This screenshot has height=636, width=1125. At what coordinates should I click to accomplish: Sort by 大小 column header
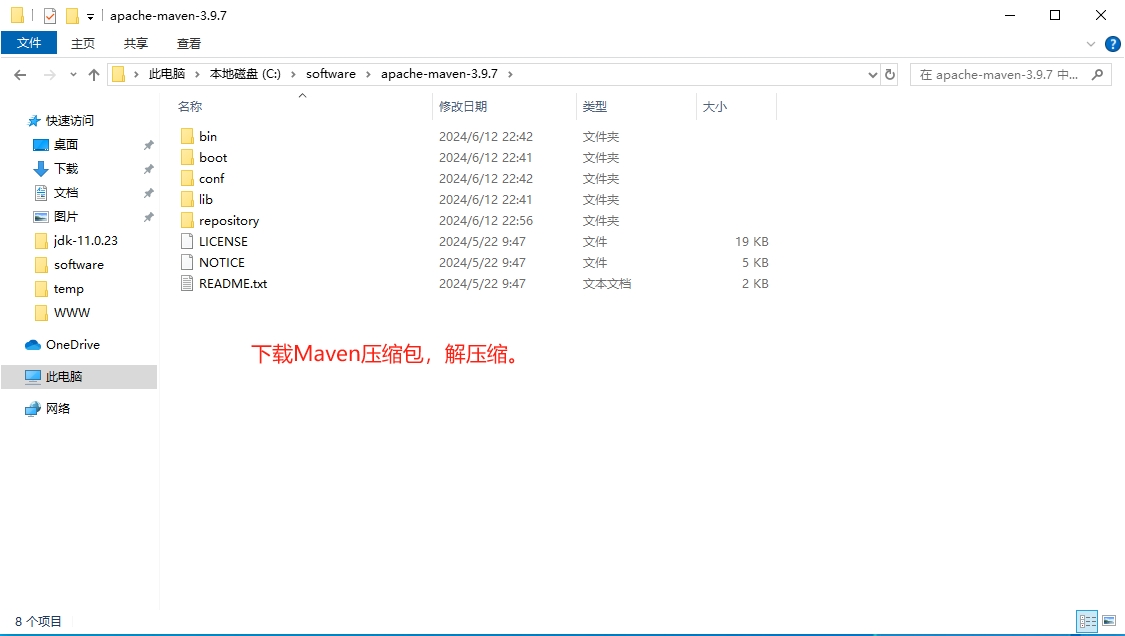click(x=715, y=106)
